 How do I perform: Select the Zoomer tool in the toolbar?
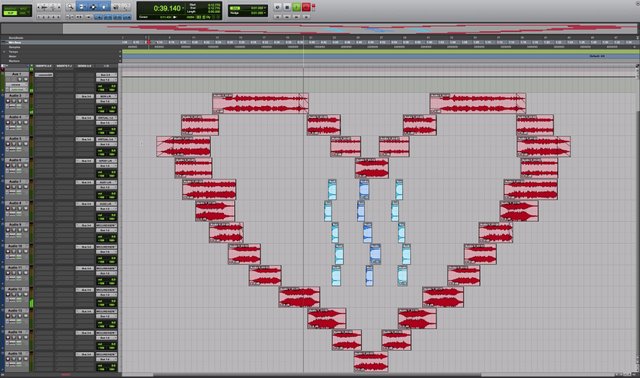tap(70, 7)
